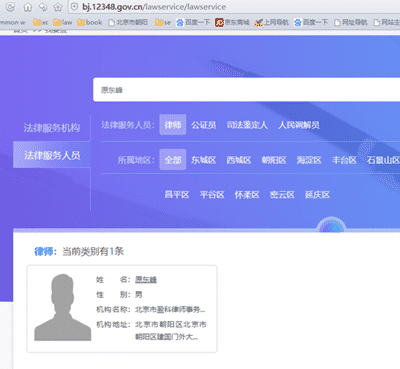Filter by district 丰台区
400x369 pixels.
(x=344, y=160)
